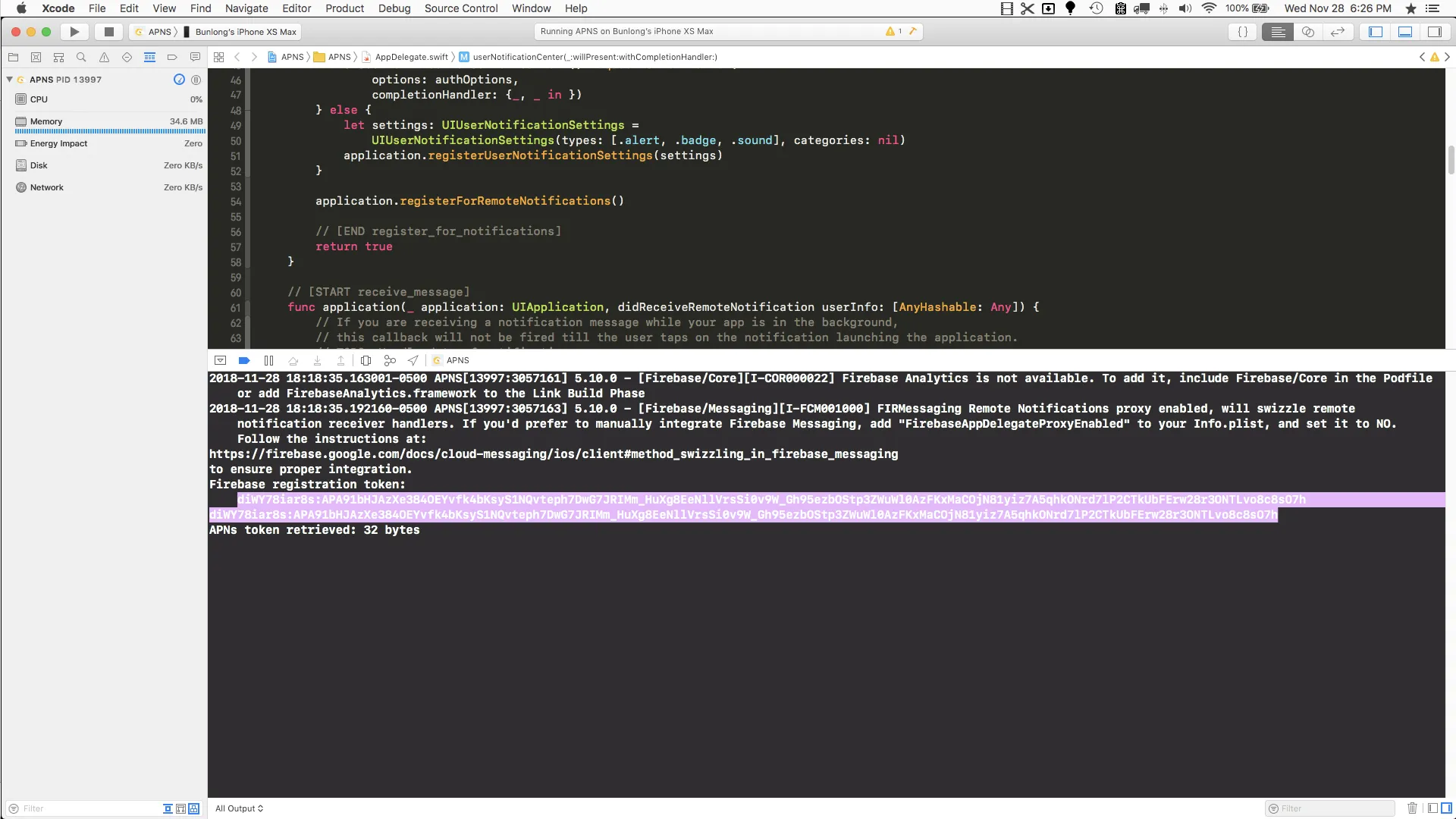This screenshot has height=819, width=1456.
Task: Open the Show Report navigator icon
Action: pyautogui.click(x=195, y=57)
